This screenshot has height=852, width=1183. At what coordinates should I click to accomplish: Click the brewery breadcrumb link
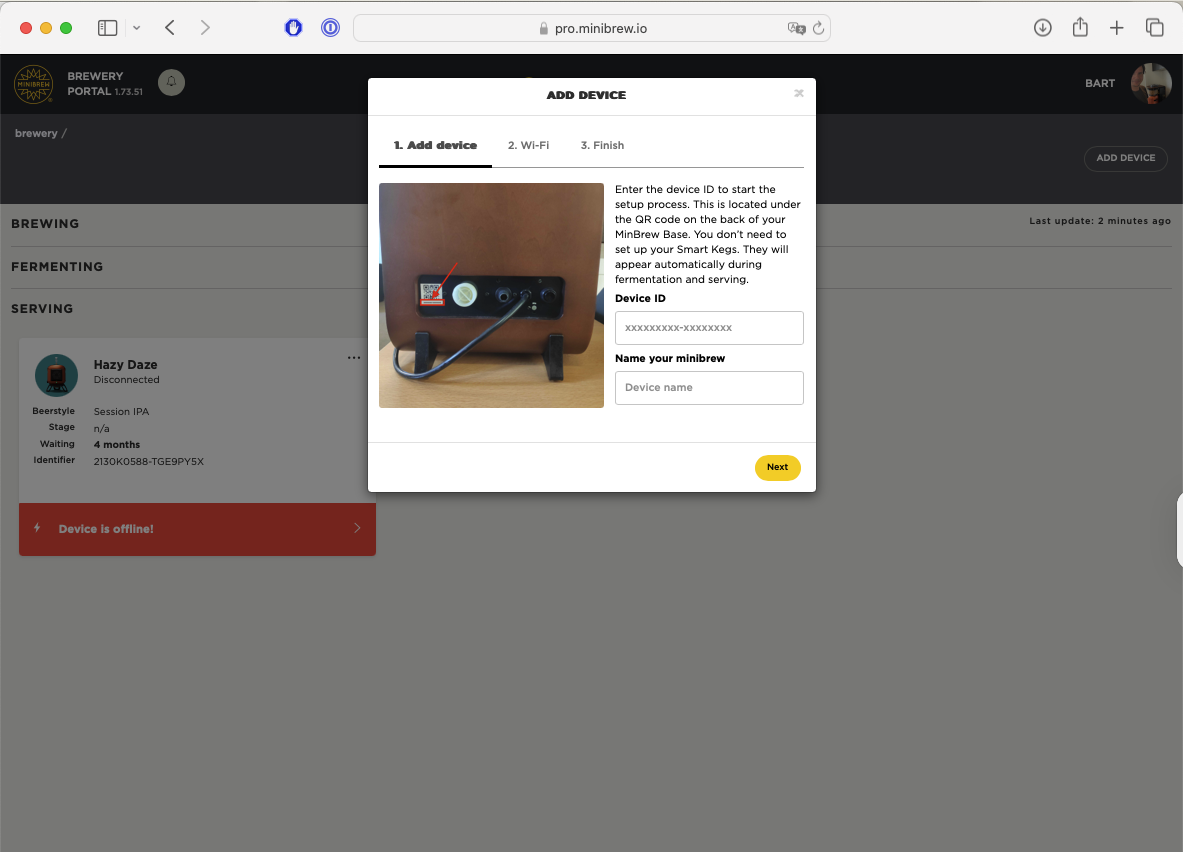click(36, 134)
